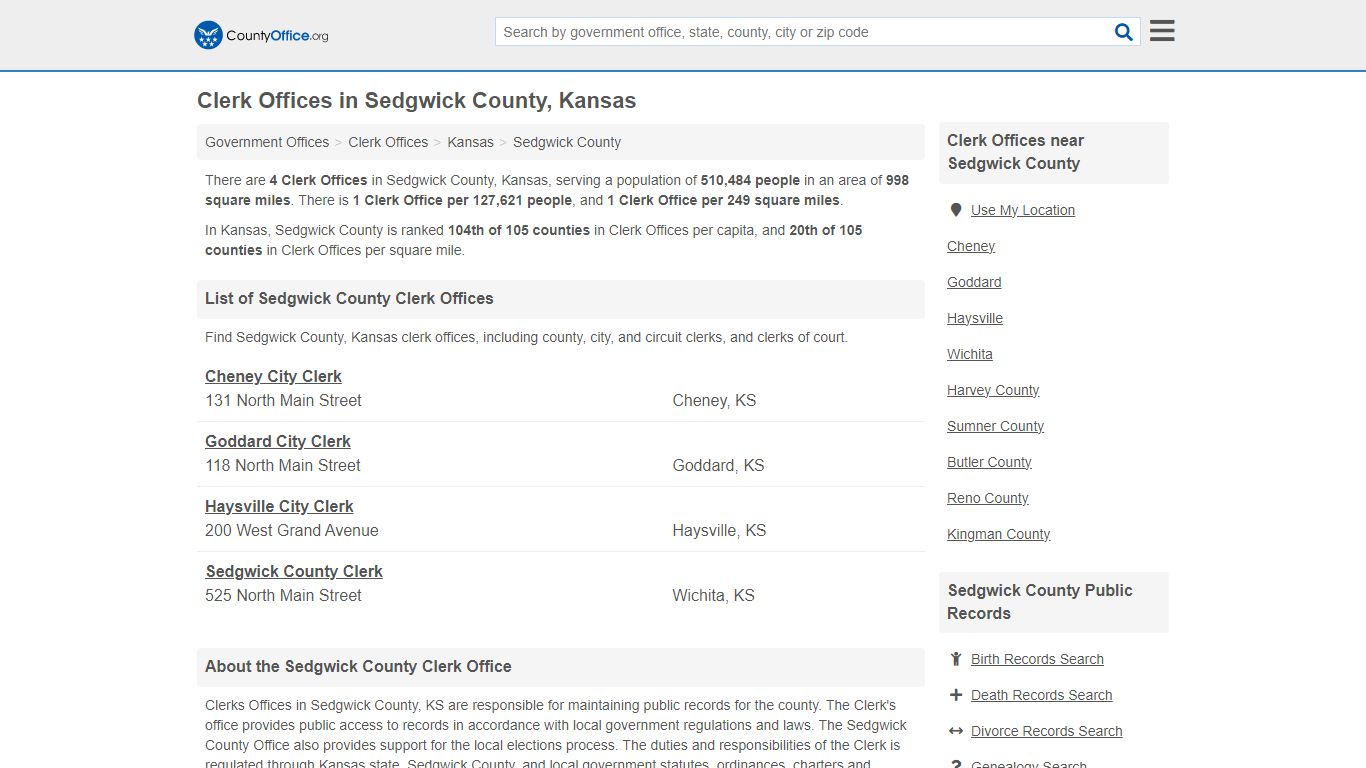The image size is (1366, 768).
Task: Click List of Sedgwick County Clerk Offices heading
Action: 349,298
